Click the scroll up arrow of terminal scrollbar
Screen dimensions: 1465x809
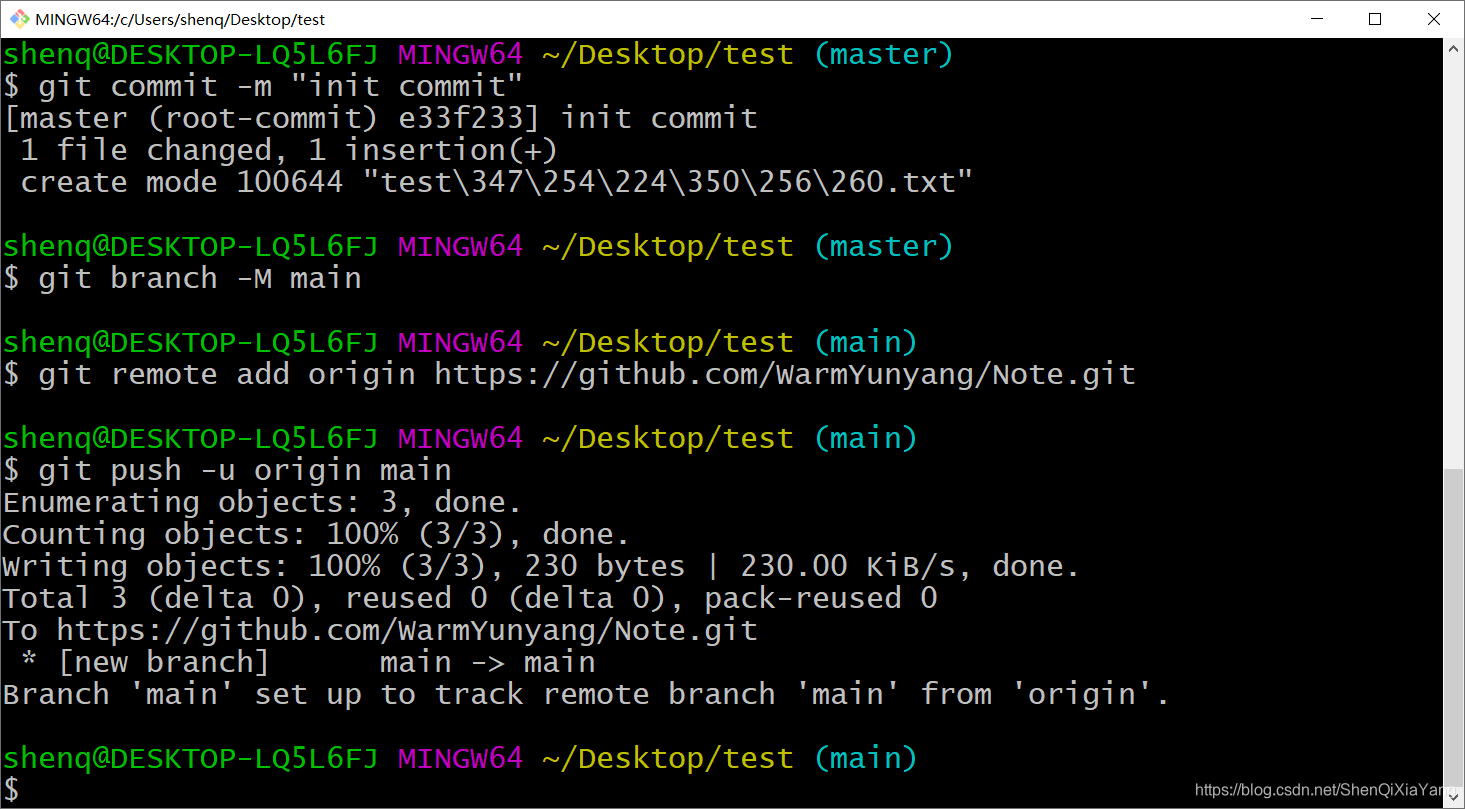1453,48
